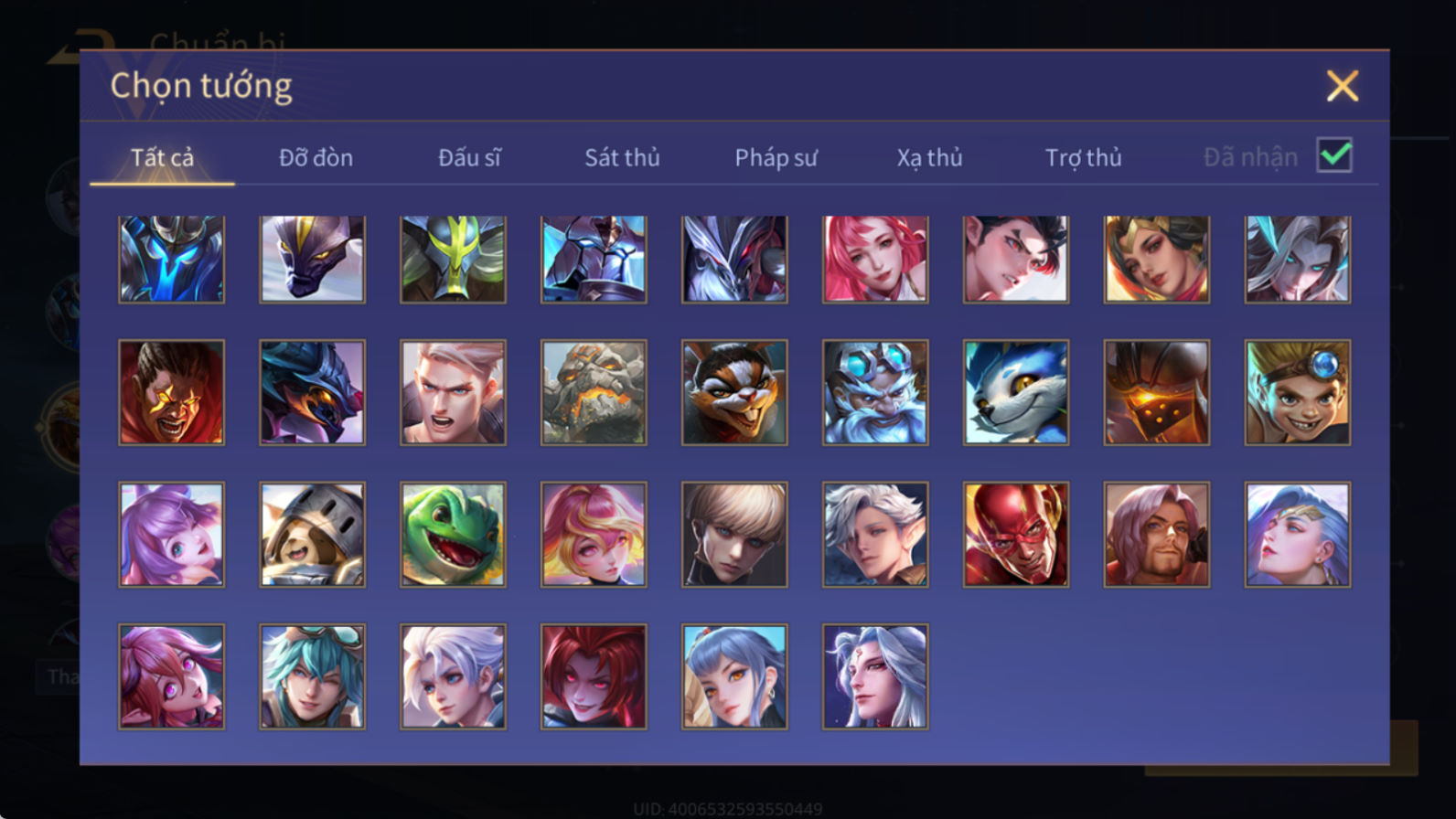The width and height of the screenshot is (1456, 819).
Task: Choose the red-haired demon hero portrait
Action: (x=594, y=676)
